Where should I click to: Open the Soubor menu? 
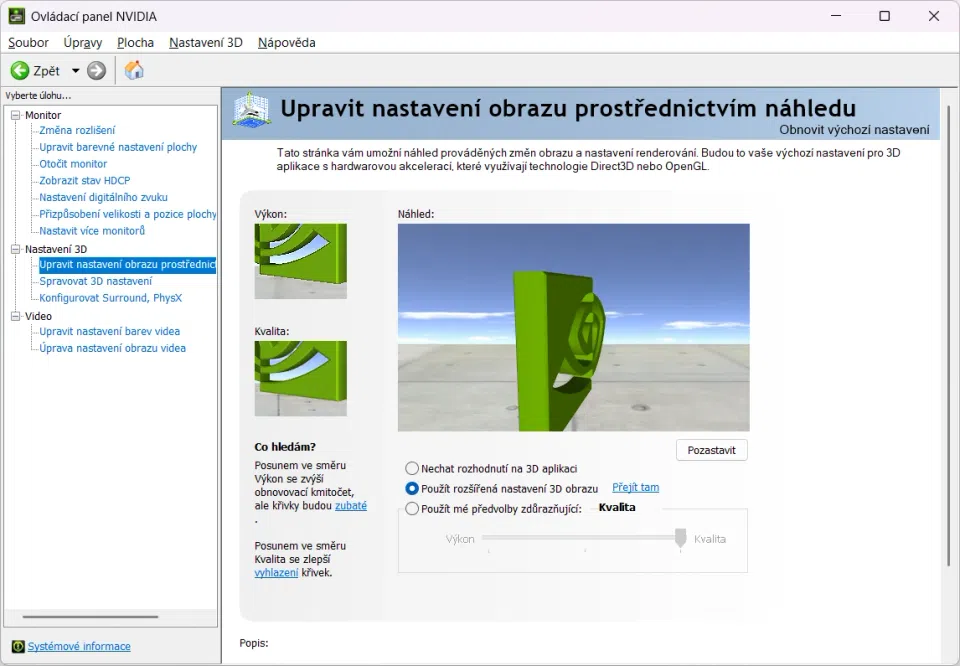(x=28, y=43)
